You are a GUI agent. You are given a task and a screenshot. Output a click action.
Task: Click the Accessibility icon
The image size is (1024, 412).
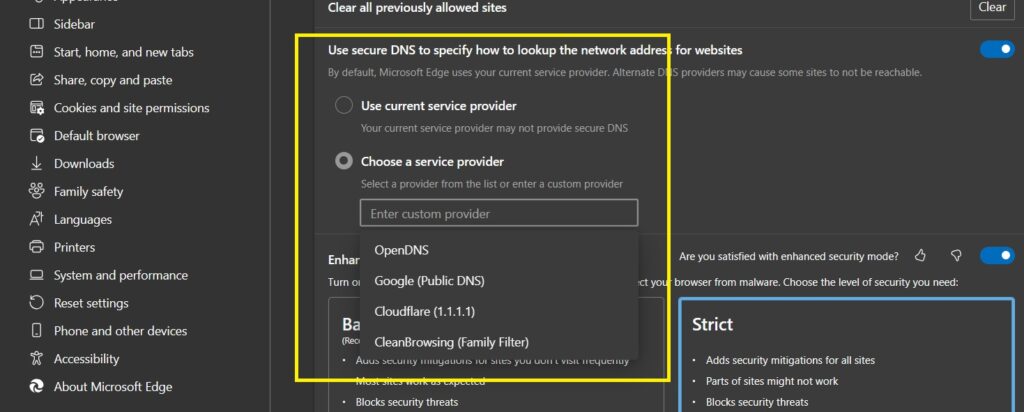click(37, 359)
